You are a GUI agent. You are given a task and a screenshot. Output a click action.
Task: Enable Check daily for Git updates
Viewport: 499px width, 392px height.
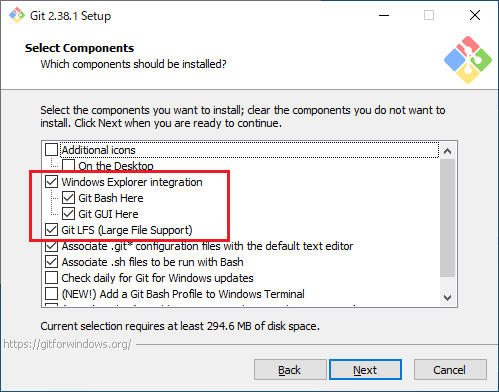[x=51, y=278]
